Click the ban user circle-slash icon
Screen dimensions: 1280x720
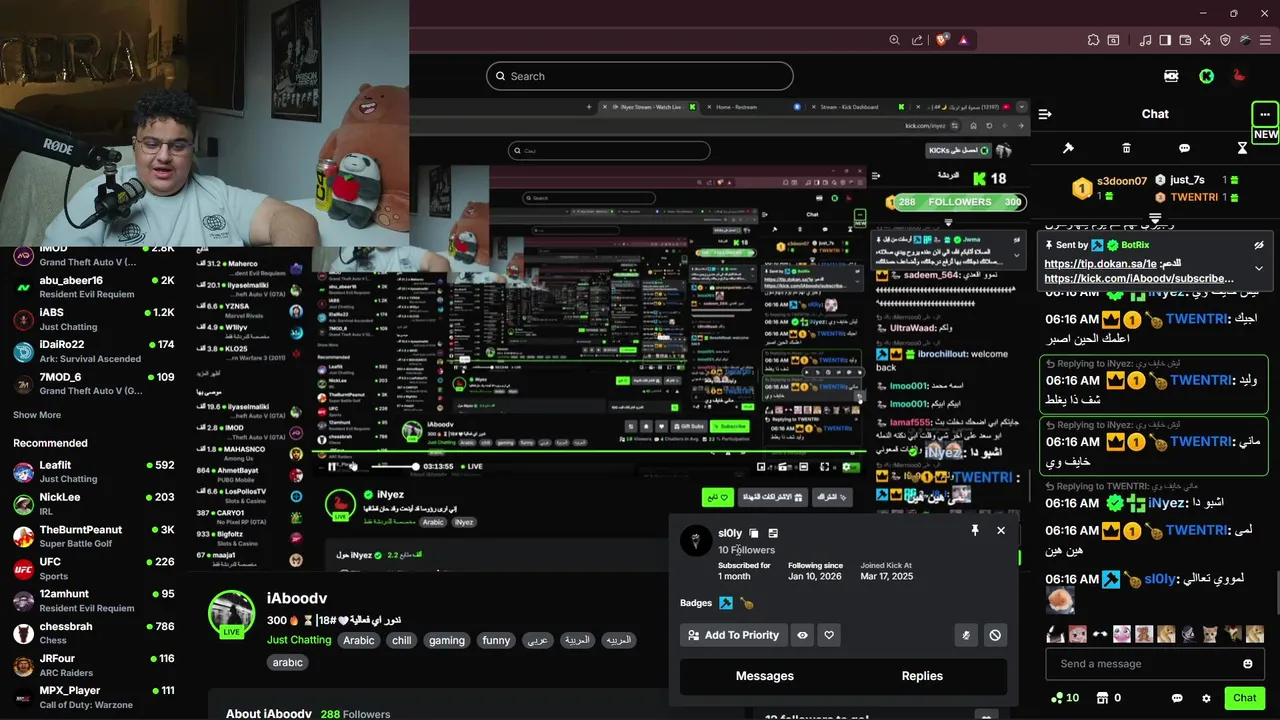[x=995, y=635]
